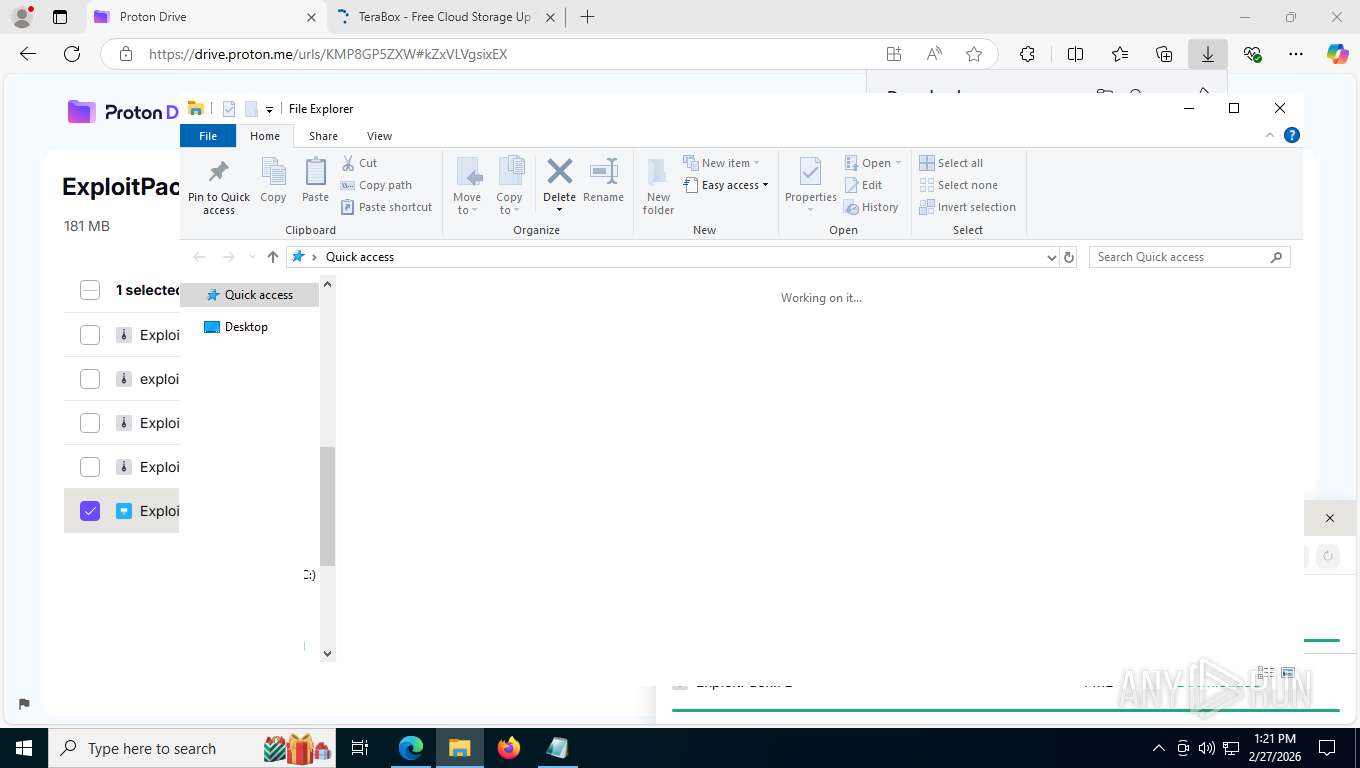The height and width of the screenshot is (768, 1360).
Task: Click the Quick access address breadcrumb
Action: pos(360,257)
